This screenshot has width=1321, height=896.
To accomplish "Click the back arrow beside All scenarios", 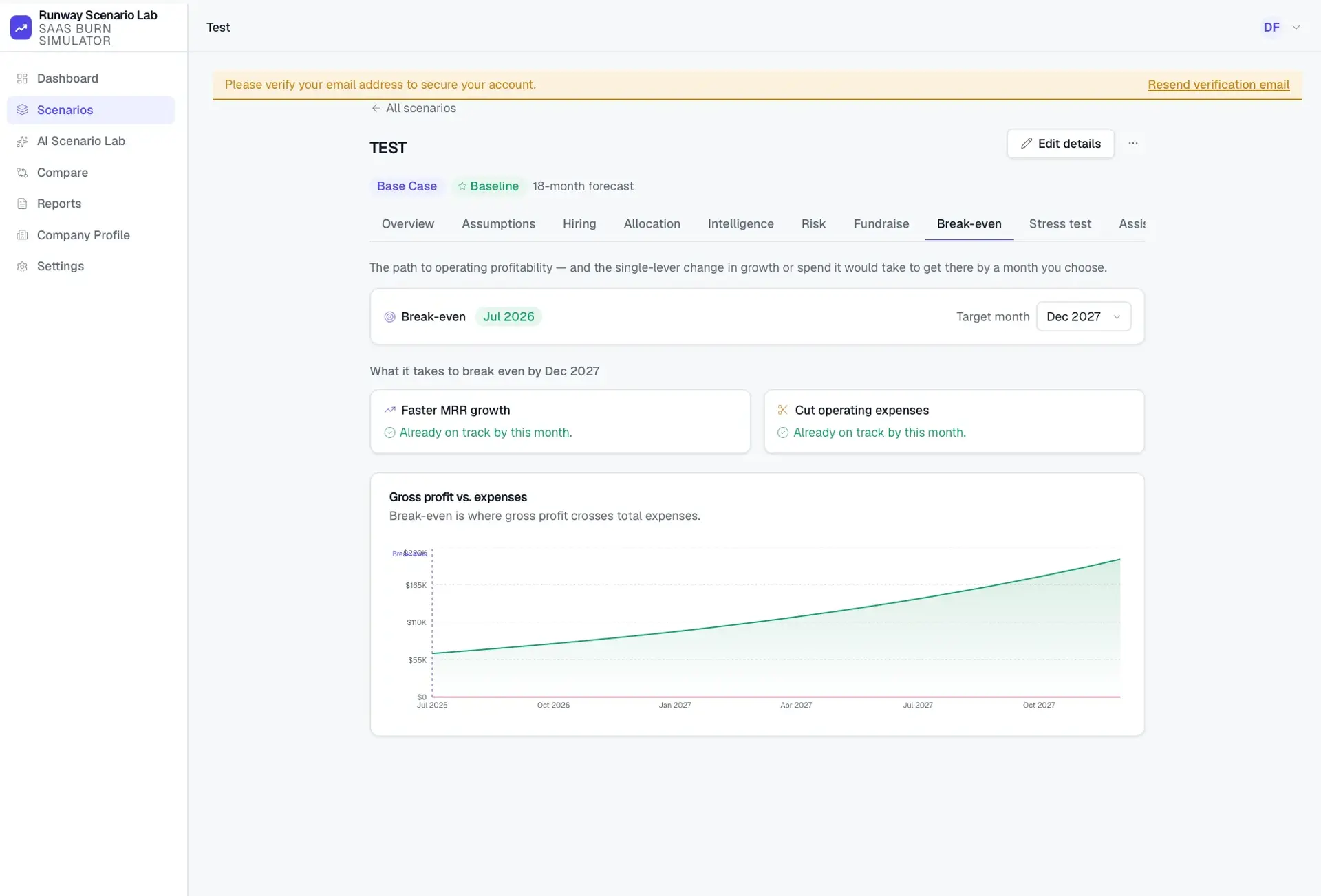I will [376, 108].
